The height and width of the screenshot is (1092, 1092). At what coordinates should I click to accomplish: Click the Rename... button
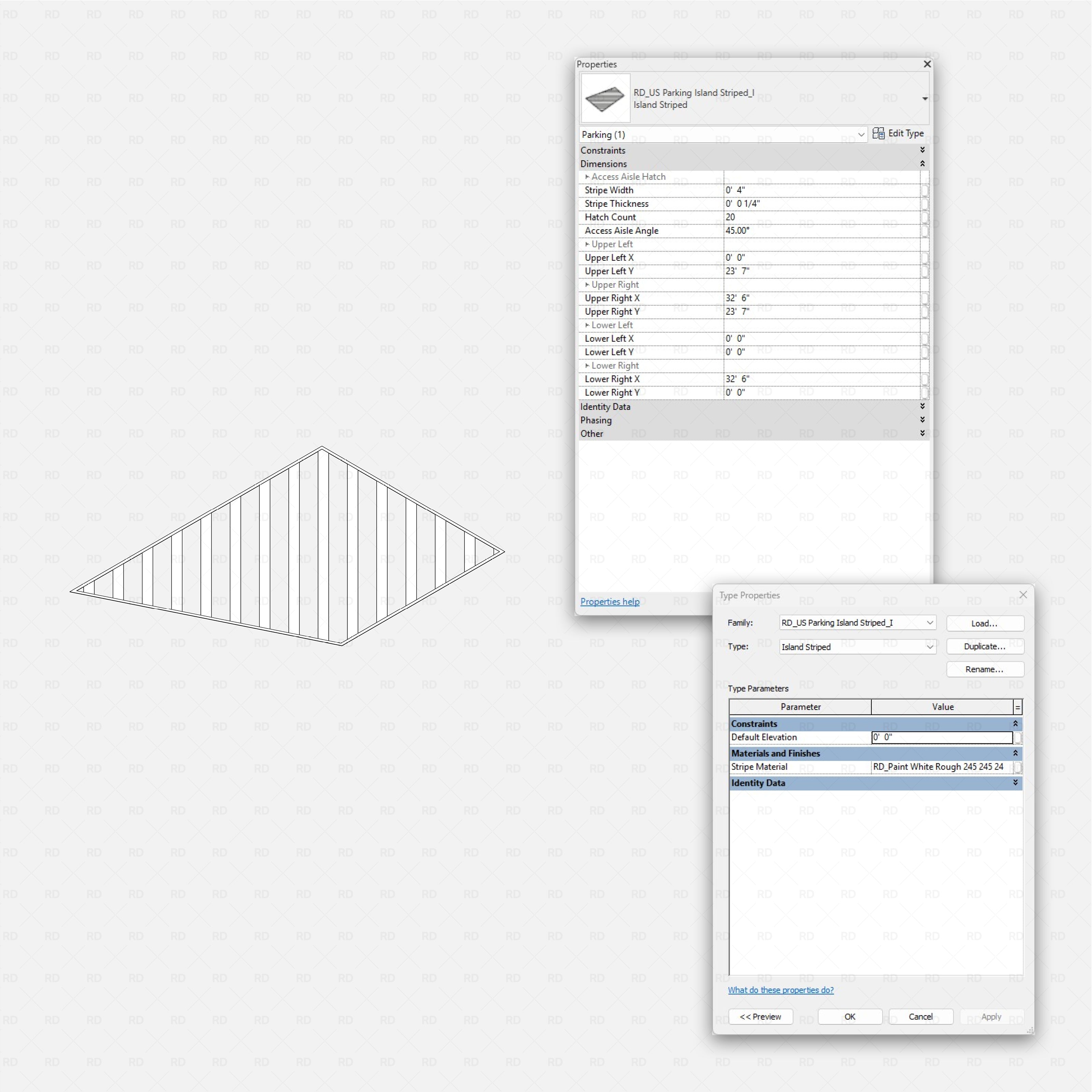[985, 669]
